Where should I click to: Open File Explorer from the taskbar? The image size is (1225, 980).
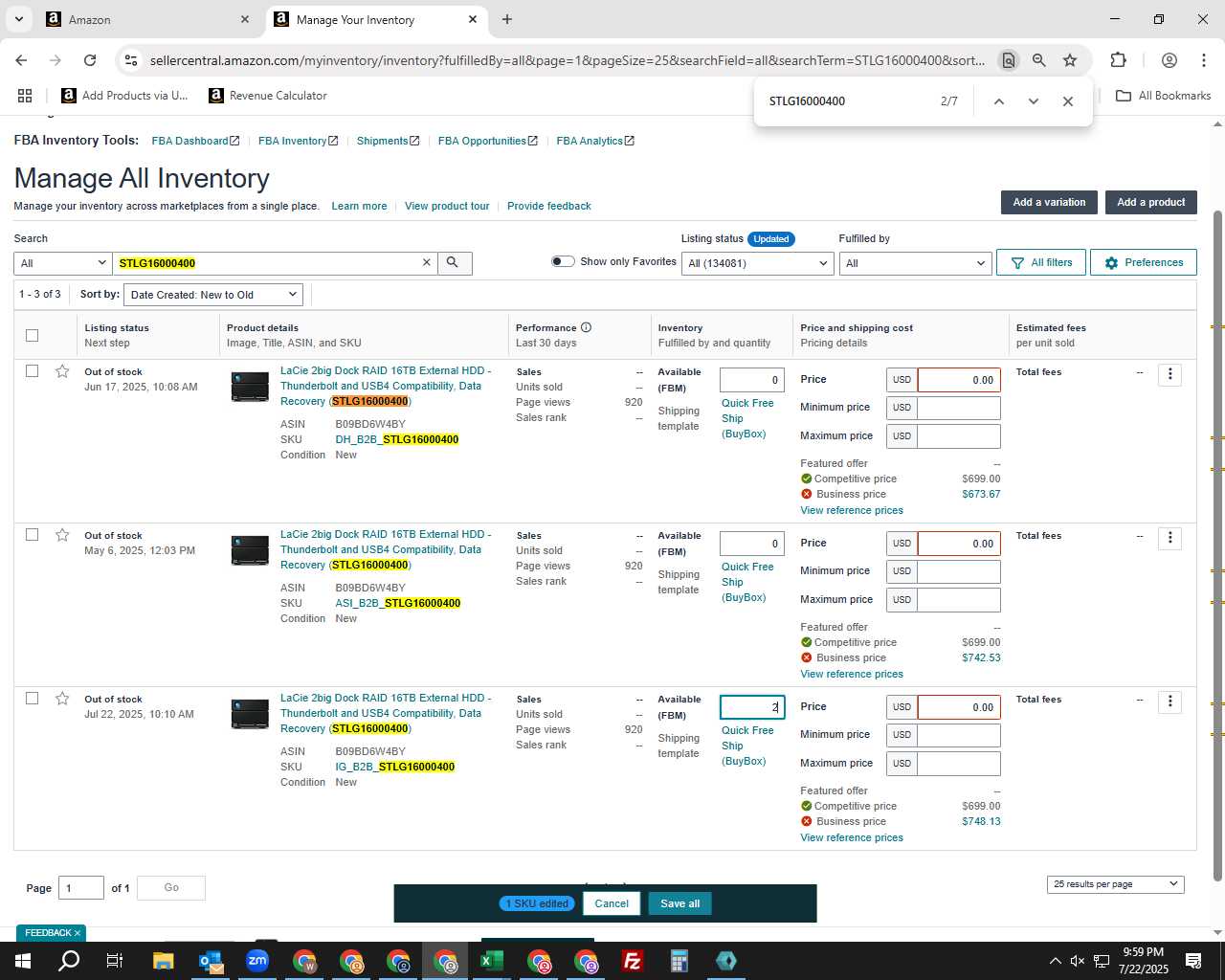coord(164,961)
